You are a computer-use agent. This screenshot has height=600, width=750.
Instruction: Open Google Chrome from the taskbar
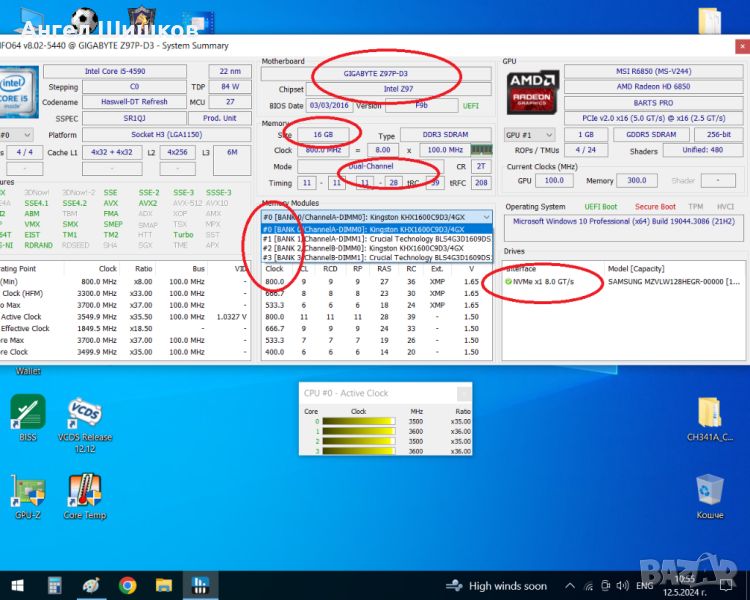click(128, 585)
